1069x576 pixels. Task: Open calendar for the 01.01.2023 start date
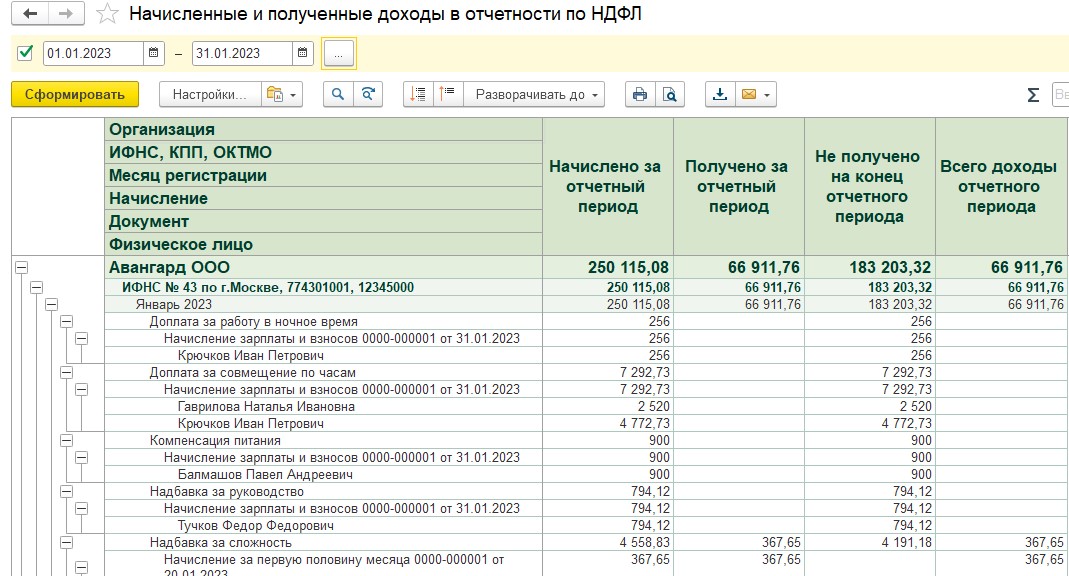(153, 53)
